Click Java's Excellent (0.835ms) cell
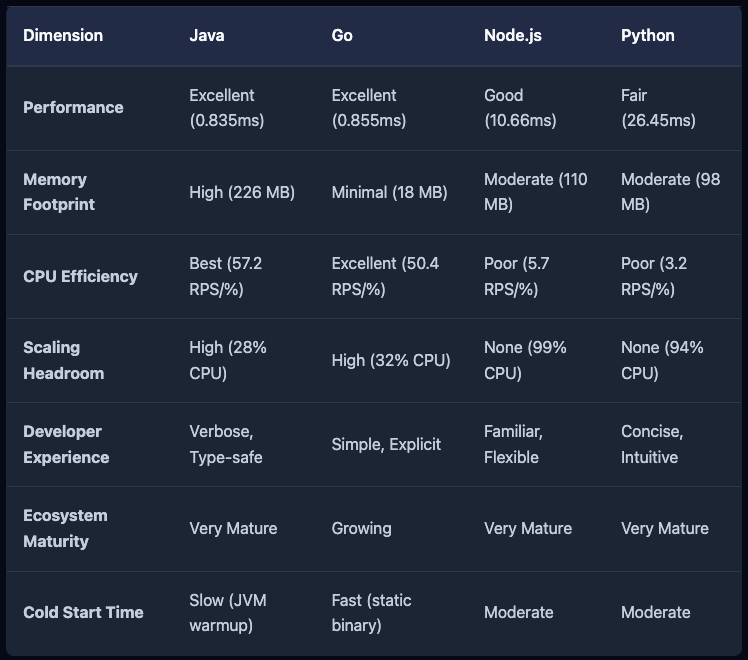This screenshot has height=660, width=748. [x=227, y=108]
